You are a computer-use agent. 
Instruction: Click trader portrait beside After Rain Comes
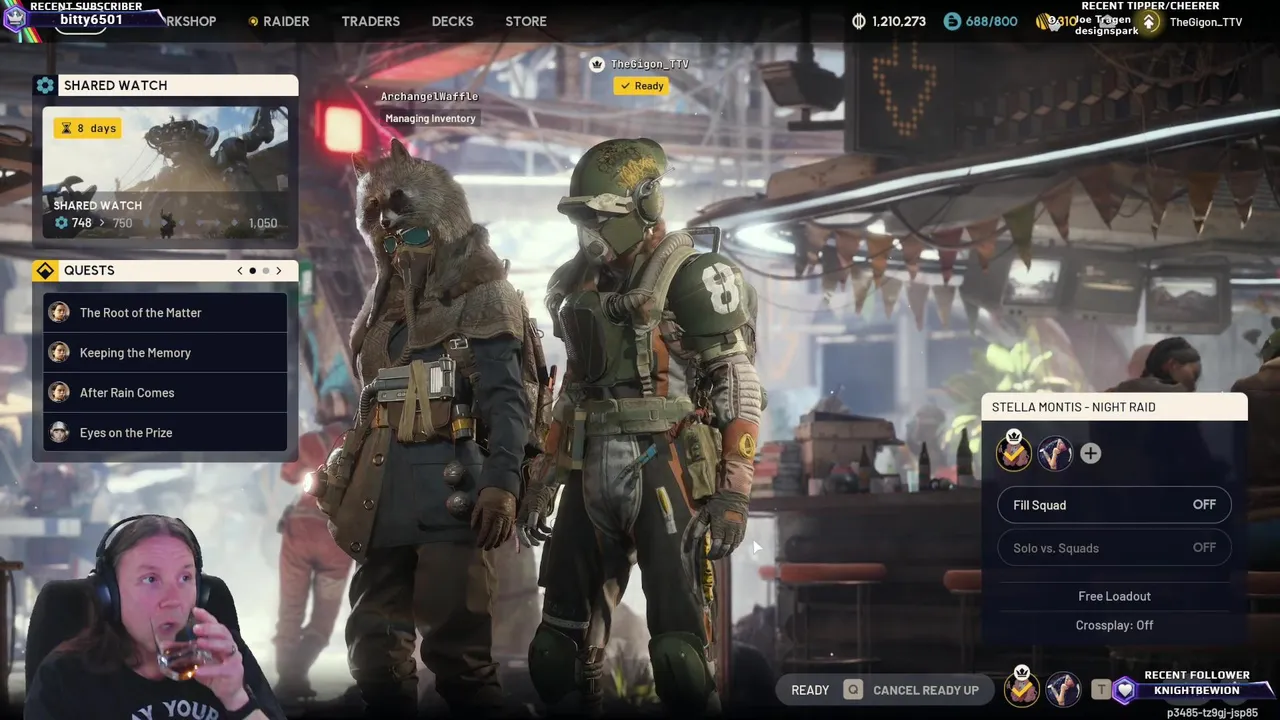pos(60,392)
